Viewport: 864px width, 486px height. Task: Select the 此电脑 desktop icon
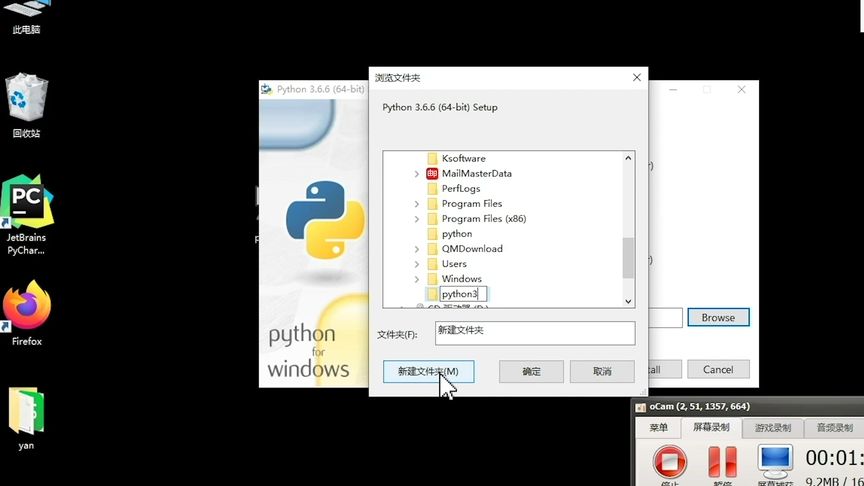click(26, 17)
